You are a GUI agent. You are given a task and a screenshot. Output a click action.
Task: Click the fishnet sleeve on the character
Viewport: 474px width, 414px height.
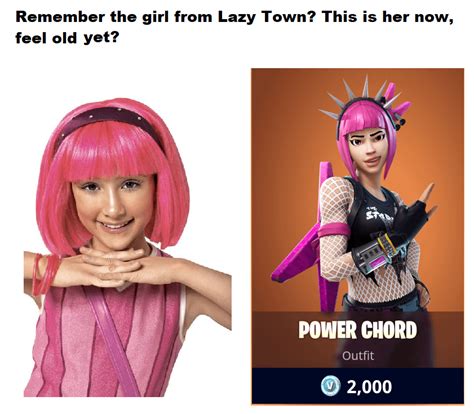click(335, 230)
